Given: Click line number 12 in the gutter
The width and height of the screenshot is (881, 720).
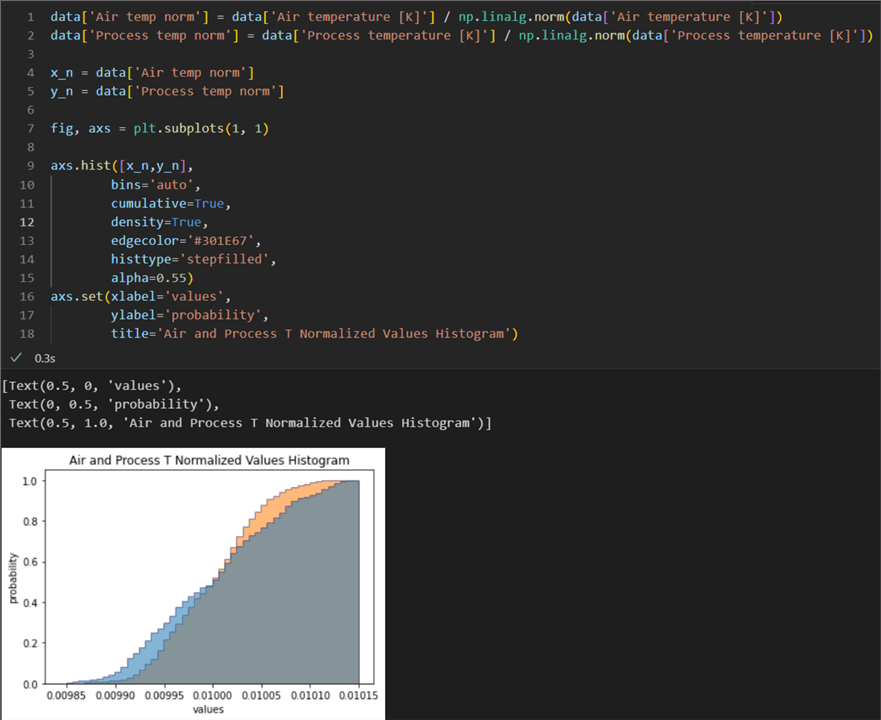Looking at the screenshot, I should pos(27,222).
